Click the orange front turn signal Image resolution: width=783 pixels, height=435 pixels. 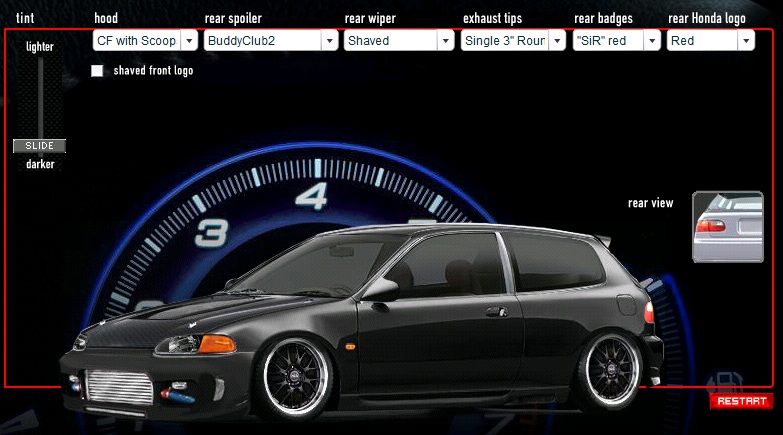[216, 344]
